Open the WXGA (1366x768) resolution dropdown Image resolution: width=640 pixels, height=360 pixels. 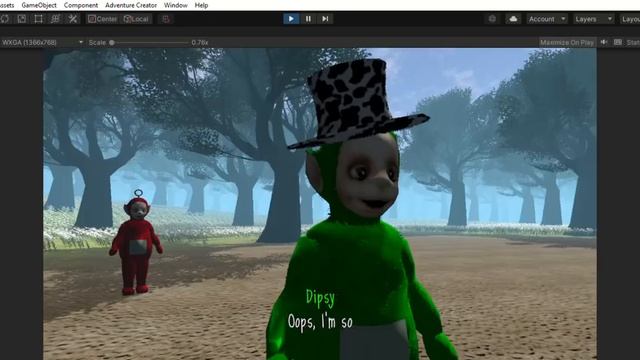tap(42, 42)
